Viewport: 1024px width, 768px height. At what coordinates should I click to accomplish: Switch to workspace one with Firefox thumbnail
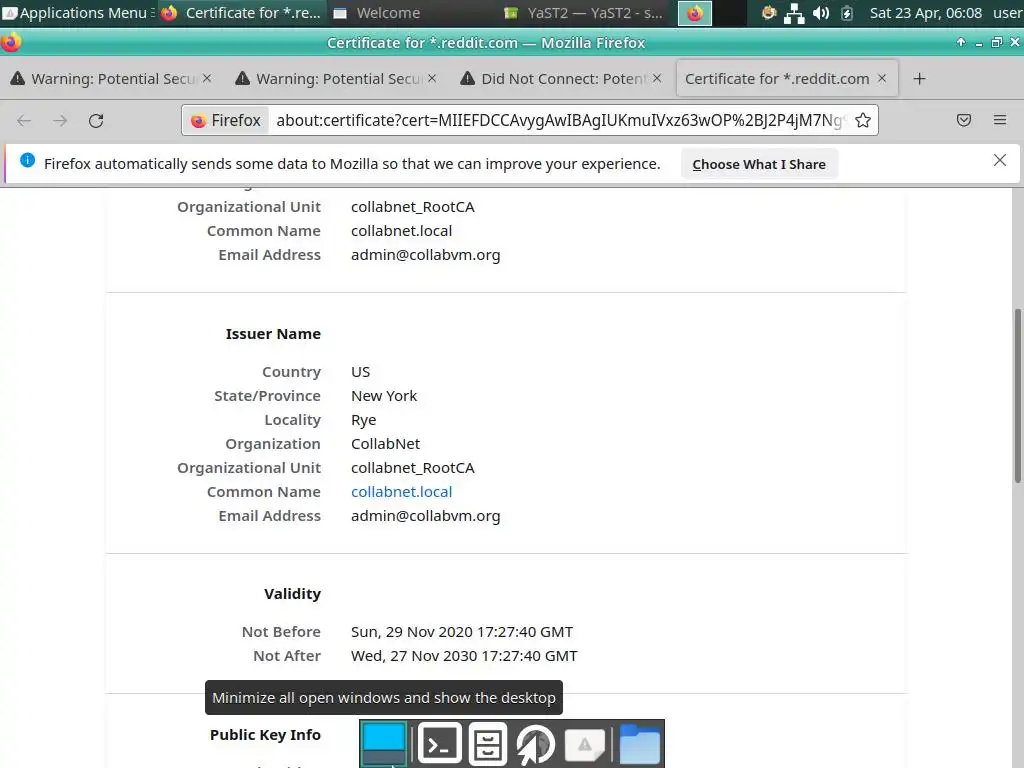tap(695, 13)
